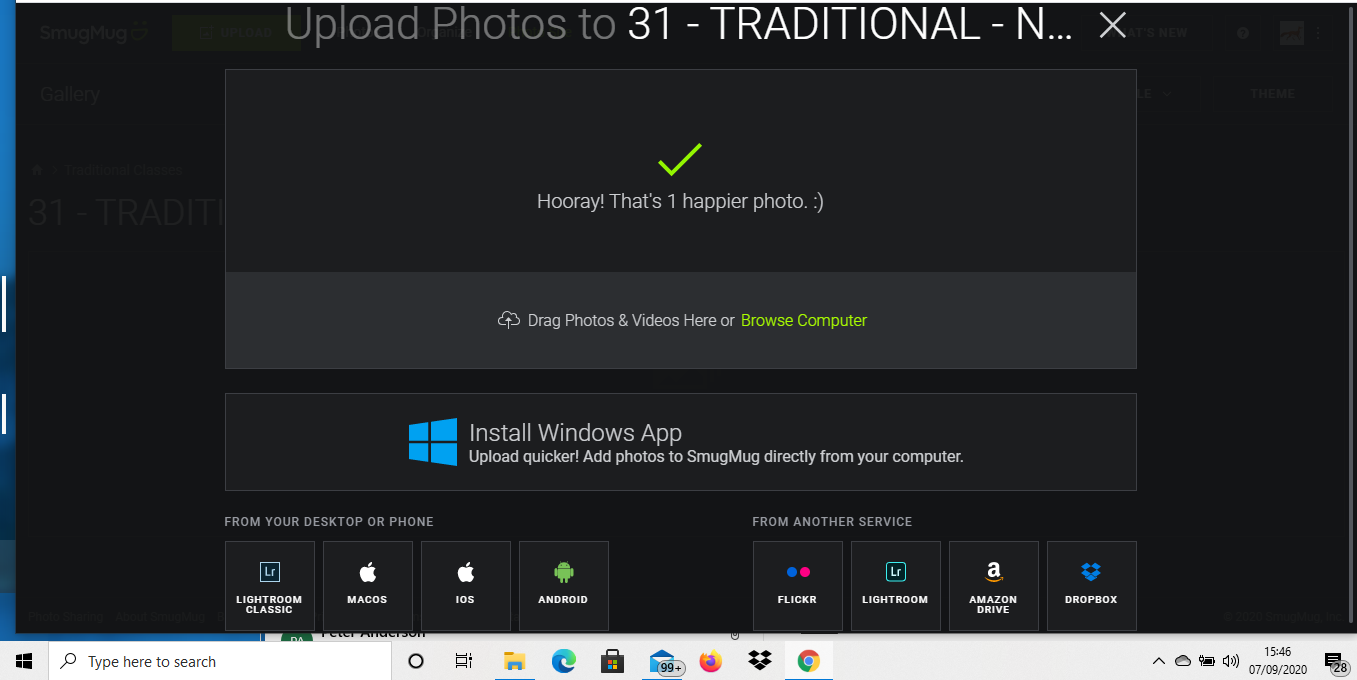Open Task View on the taskbar
Image resolution: width=1357 pixels, height=680 pixels.
point(464,661)
